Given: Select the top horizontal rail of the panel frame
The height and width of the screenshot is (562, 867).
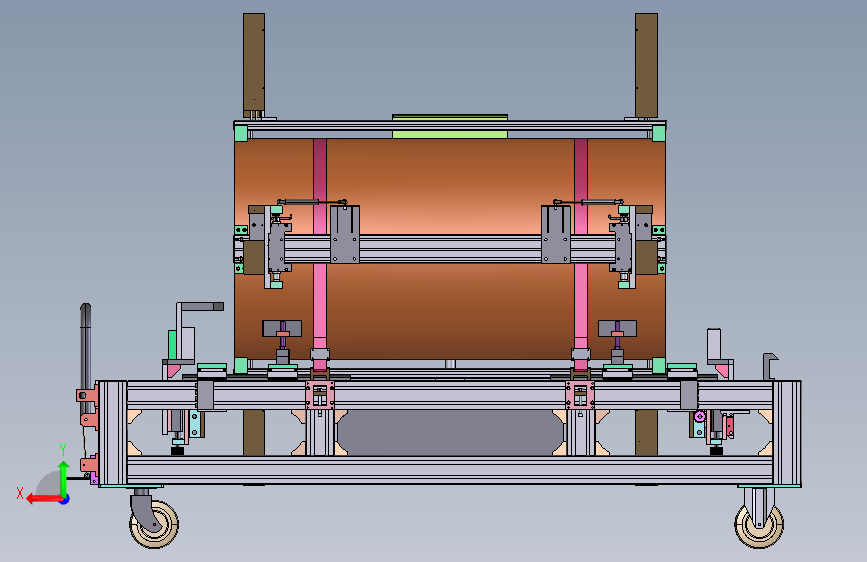Looking at the screenshot, I should pyautogui.click(x=450, y=126).
